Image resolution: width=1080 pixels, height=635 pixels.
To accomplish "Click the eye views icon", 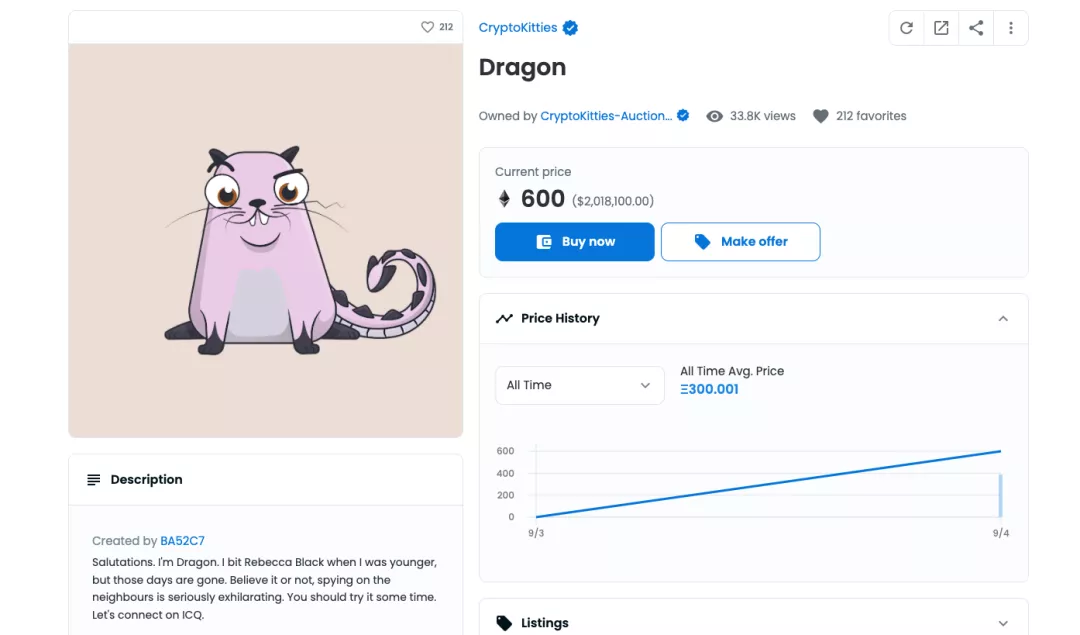I will point(714,116).
